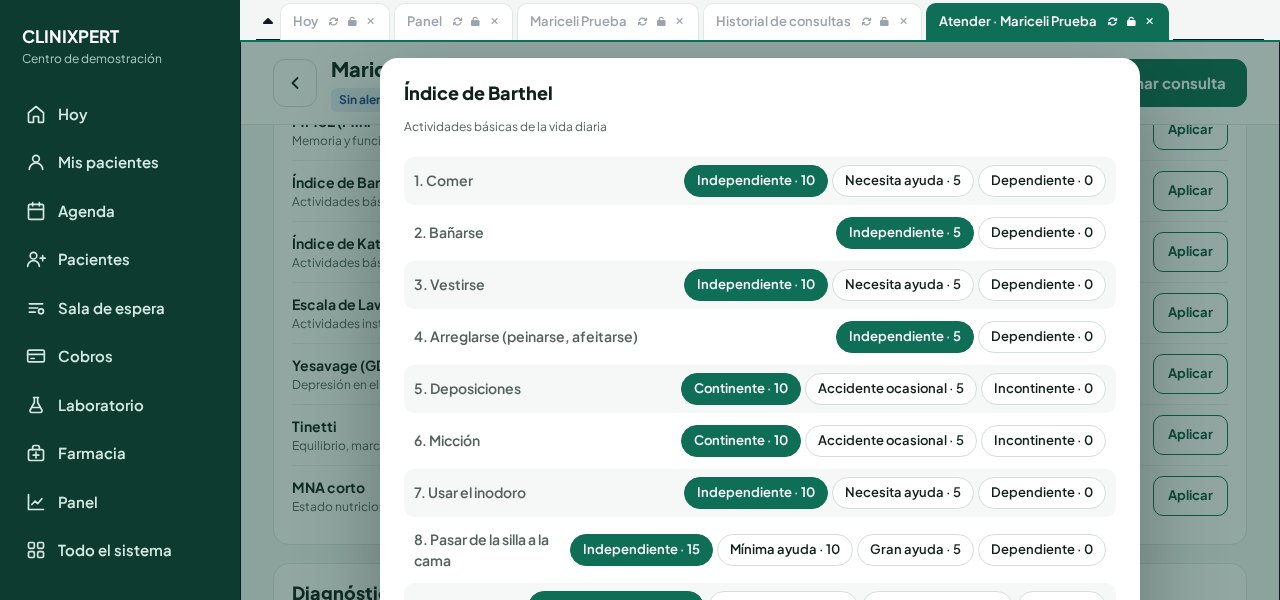1280x600 pixels.
Task: Click the CLINIXPERT logo text
Action: 71,37
